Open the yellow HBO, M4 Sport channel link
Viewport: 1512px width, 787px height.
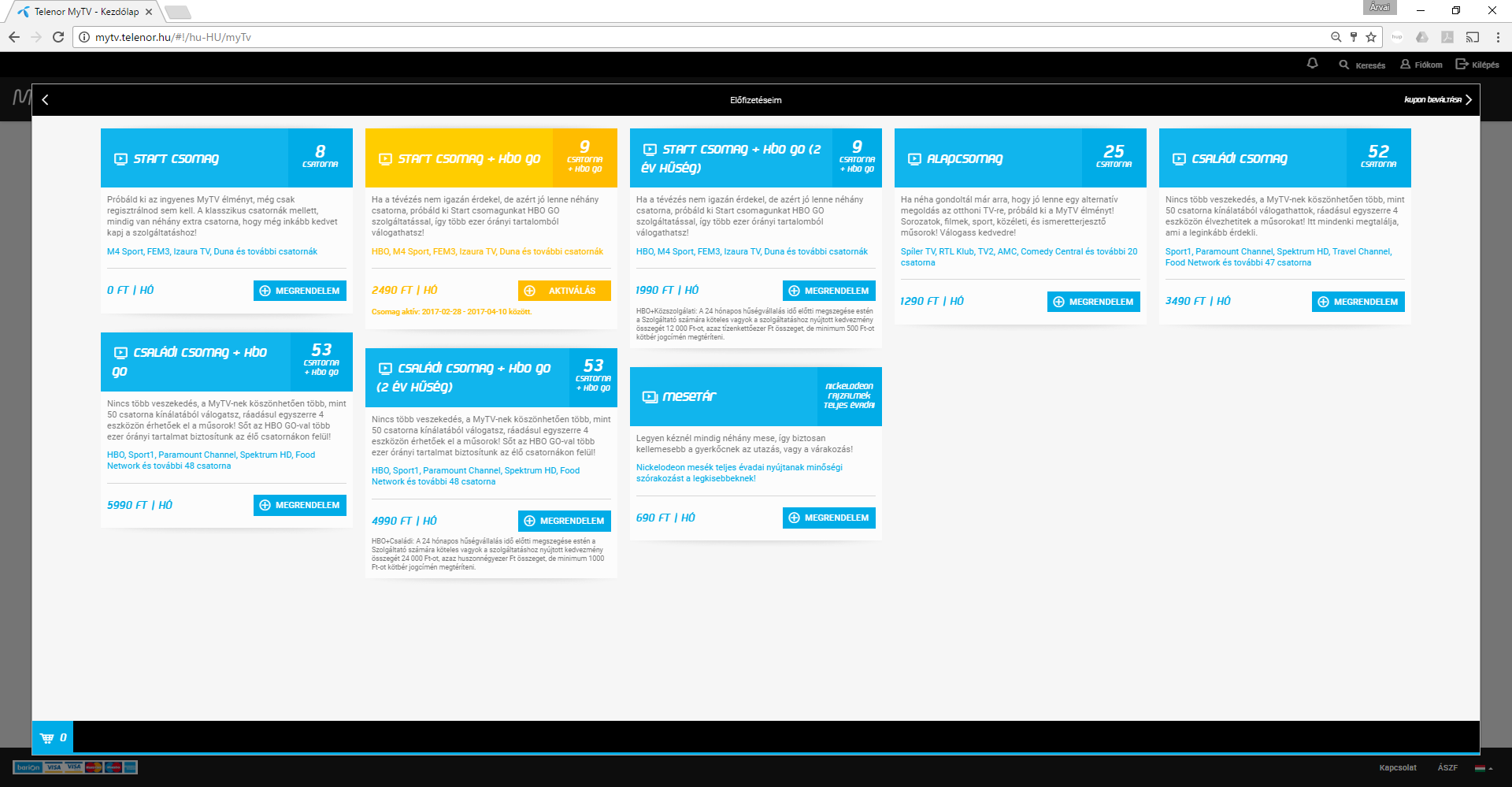tap(487, 252)
